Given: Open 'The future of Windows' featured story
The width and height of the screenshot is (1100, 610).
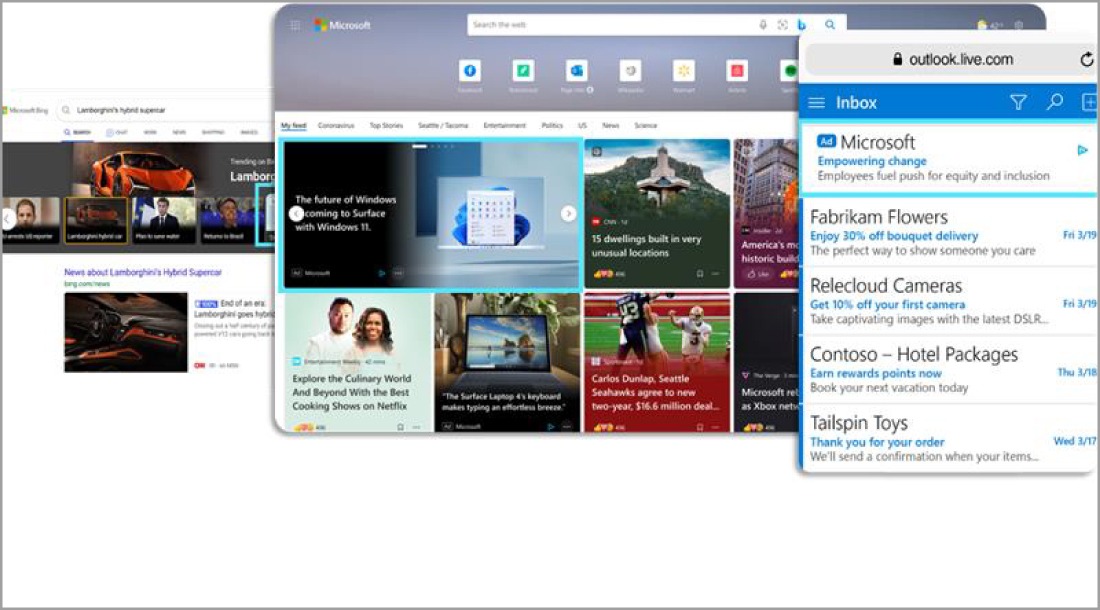Looking at the screenshot, I should pyautogui.click(x=346, y=213).
